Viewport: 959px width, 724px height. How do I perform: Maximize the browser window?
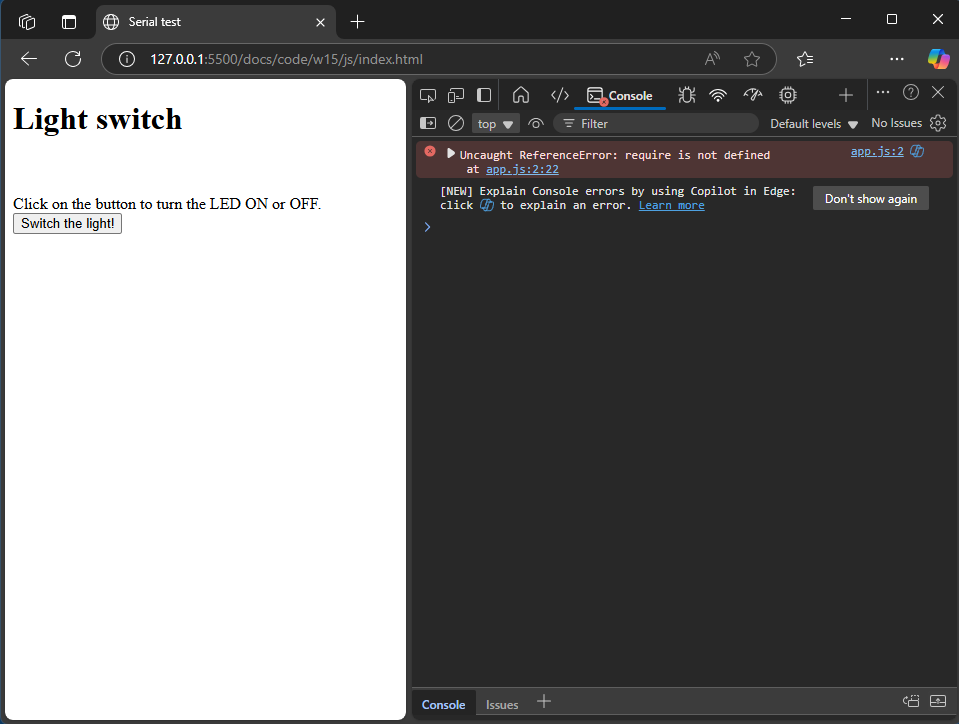pos(892,19)
